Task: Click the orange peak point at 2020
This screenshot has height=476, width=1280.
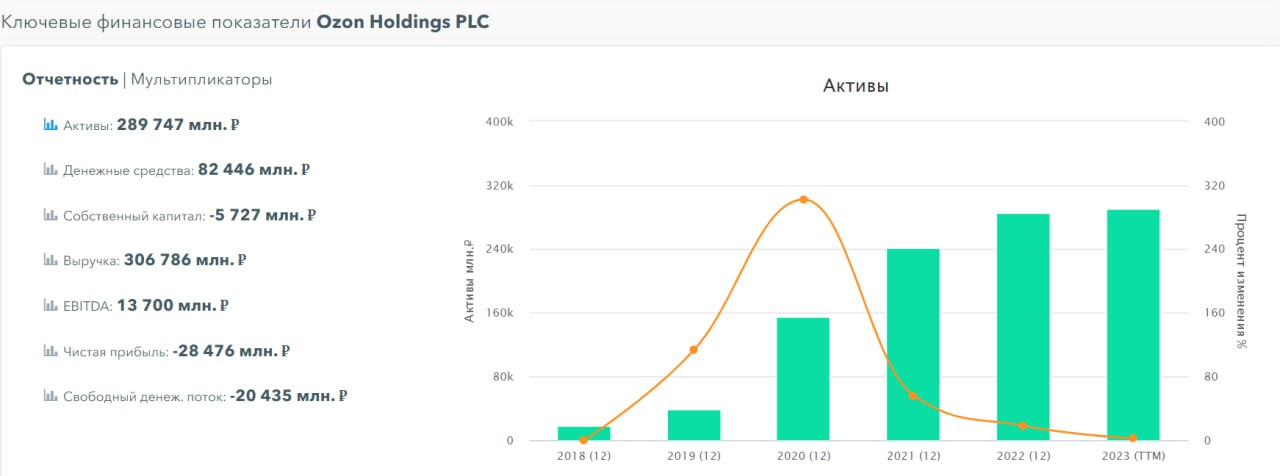Action: tap(803, 199)
